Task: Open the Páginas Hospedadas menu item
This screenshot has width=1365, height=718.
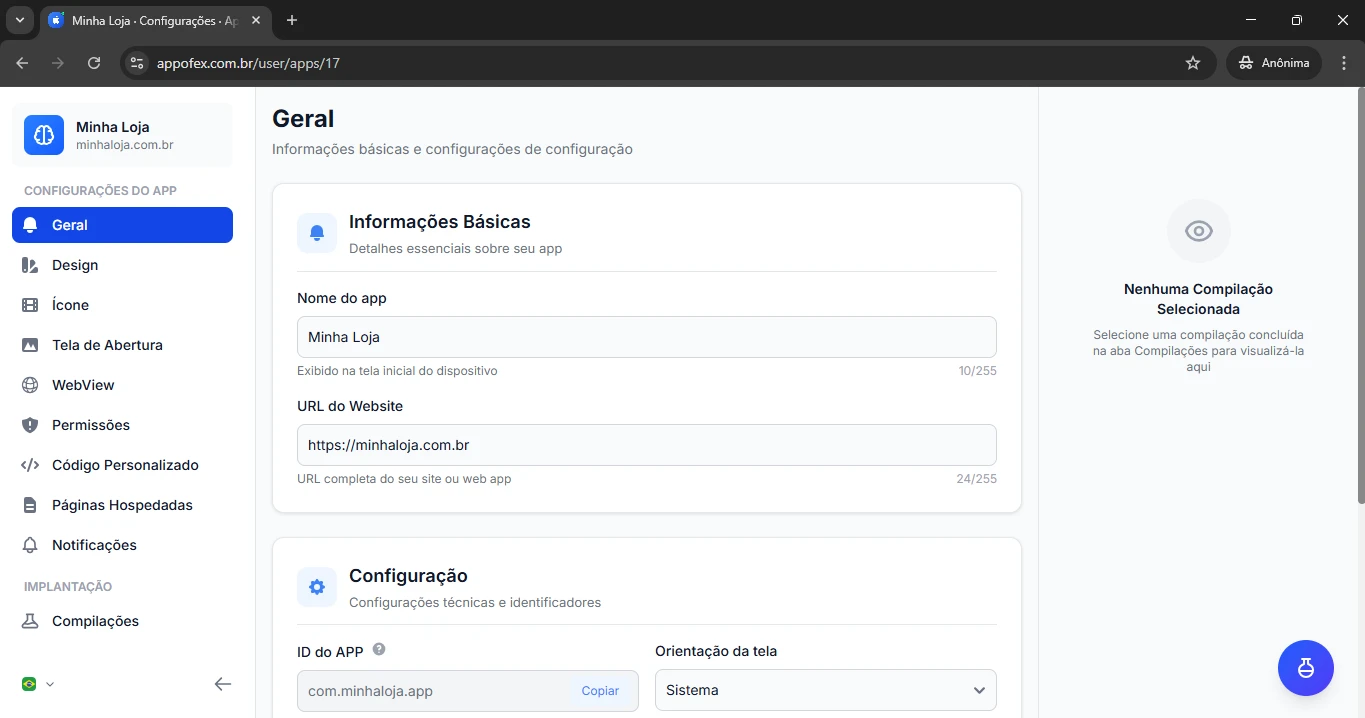Action: click(122, 505)
